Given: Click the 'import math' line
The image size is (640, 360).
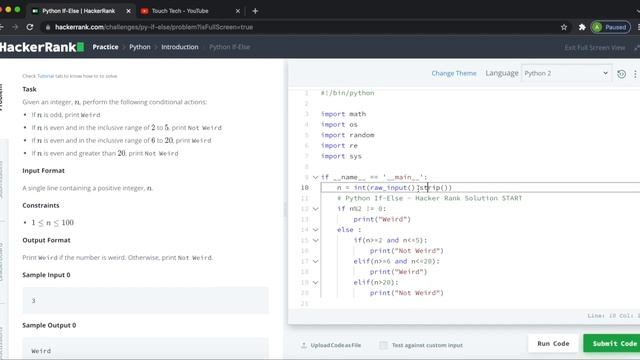Looking at the screenshot, I should coord(343,114).
